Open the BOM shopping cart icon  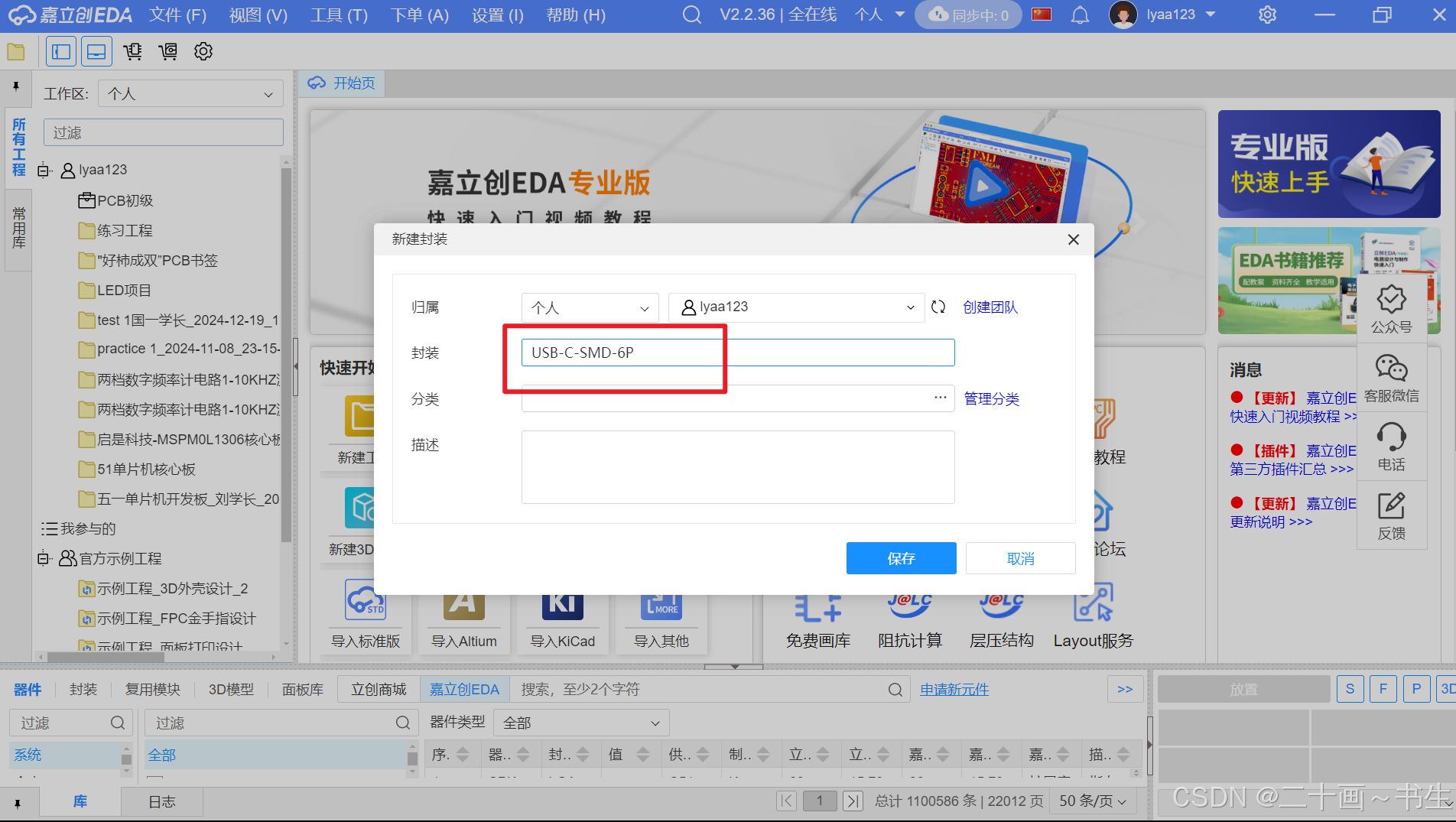tap(132, 52)
